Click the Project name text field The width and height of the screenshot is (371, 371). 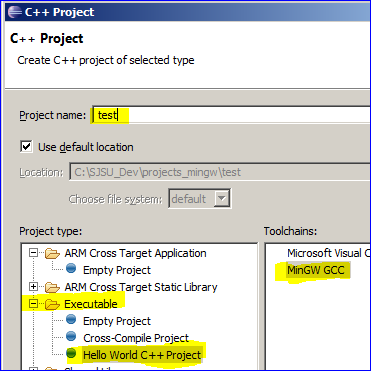click(x=231, y=115)
